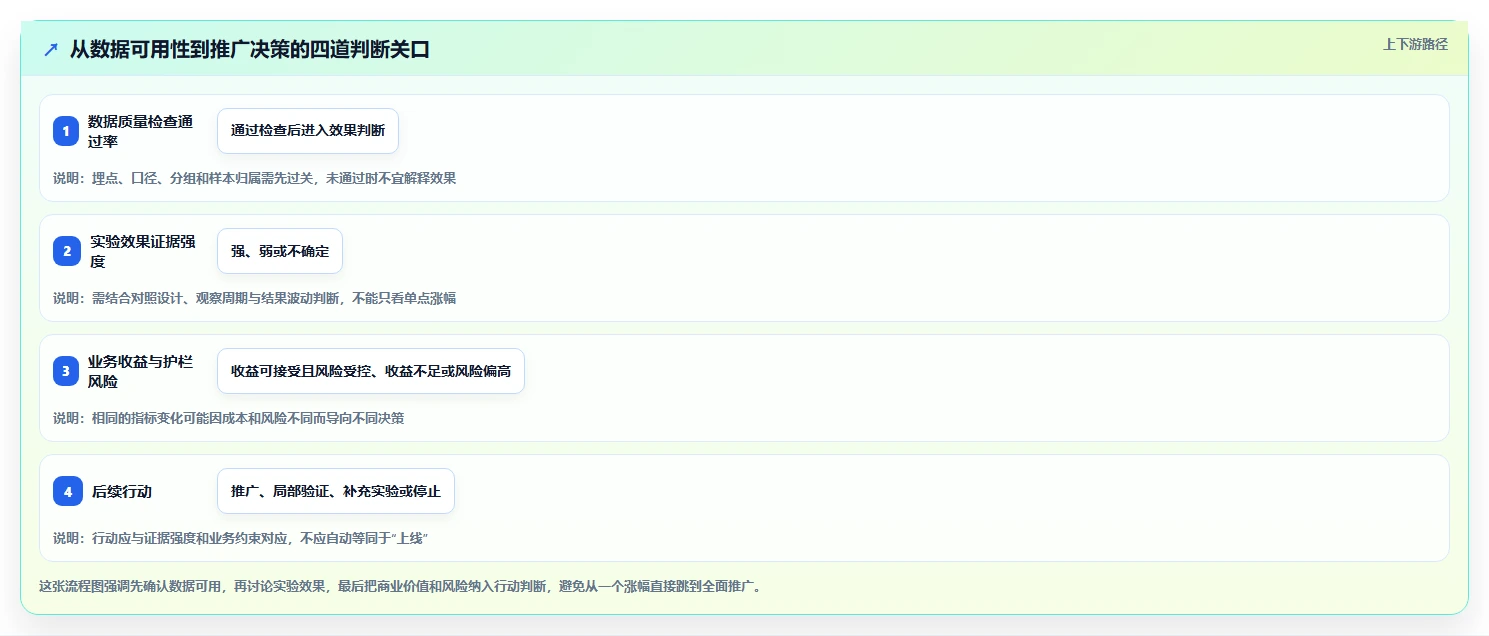Screen dimensions: 1489x636
Task: Click the step 4 number badge
Action: click(66, 491)
